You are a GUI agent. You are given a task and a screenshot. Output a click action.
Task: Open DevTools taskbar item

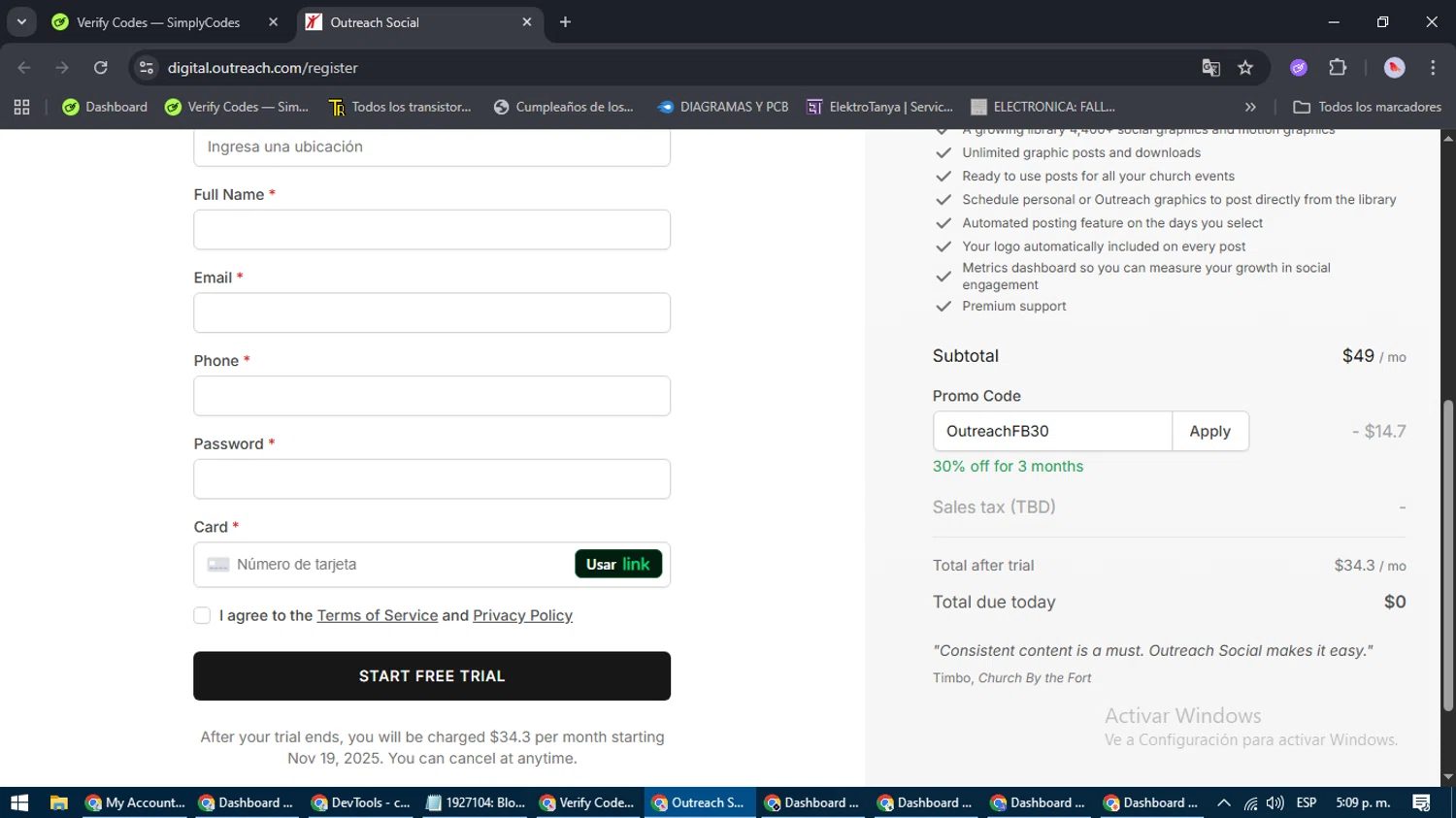[362, 802]
